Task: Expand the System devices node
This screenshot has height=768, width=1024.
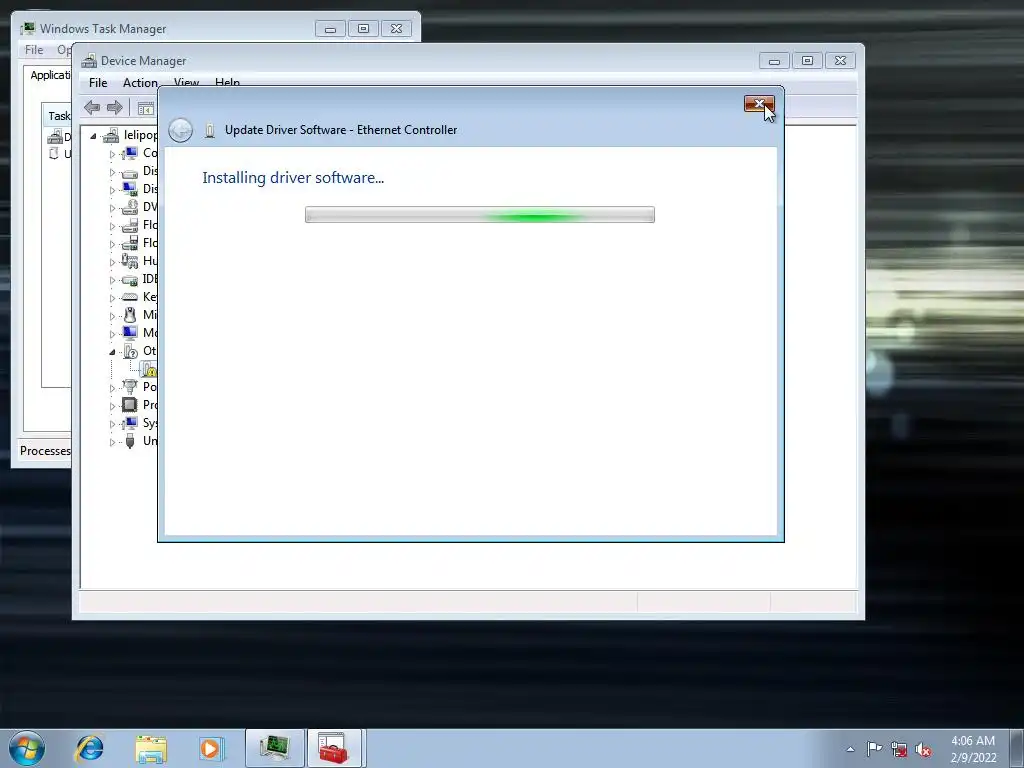Action: coord(112,424)
